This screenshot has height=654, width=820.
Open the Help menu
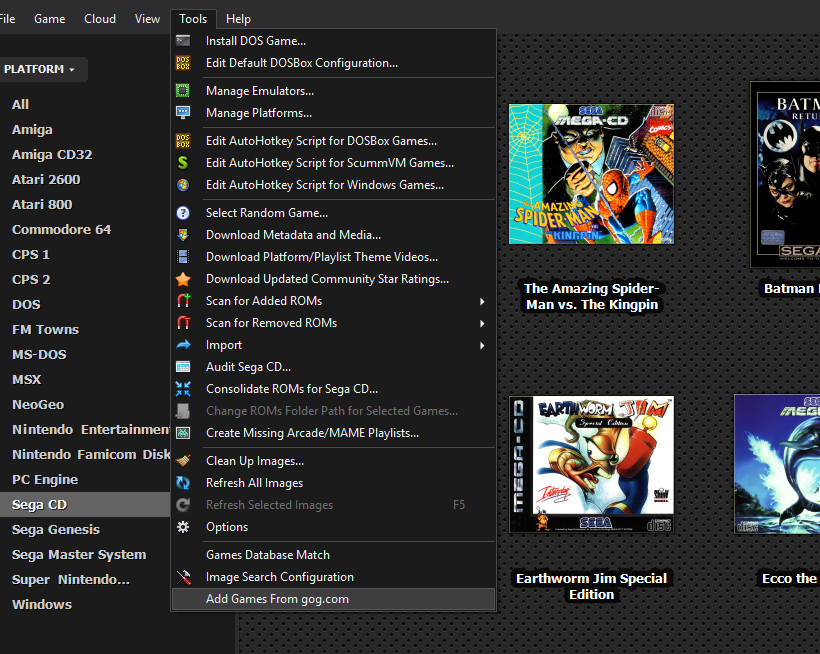(238, 19)
